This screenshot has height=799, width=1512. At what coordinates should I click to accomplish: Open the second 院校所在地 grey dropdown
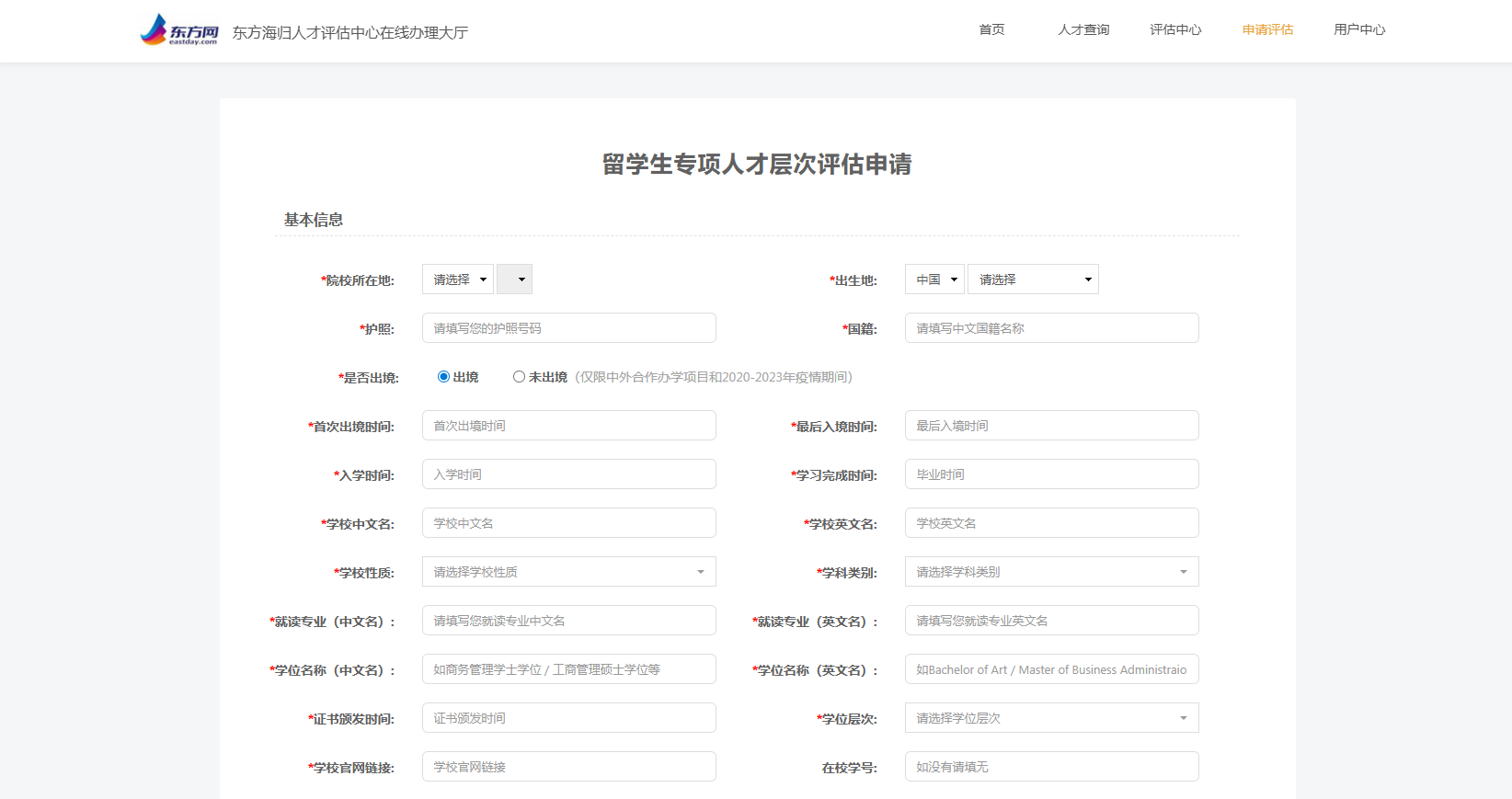pos(514,280)
